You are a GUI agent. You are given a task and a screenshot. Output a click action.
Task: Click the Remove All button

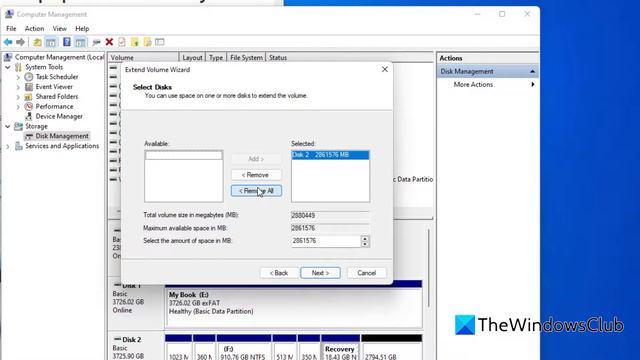(x=256, y=191)
